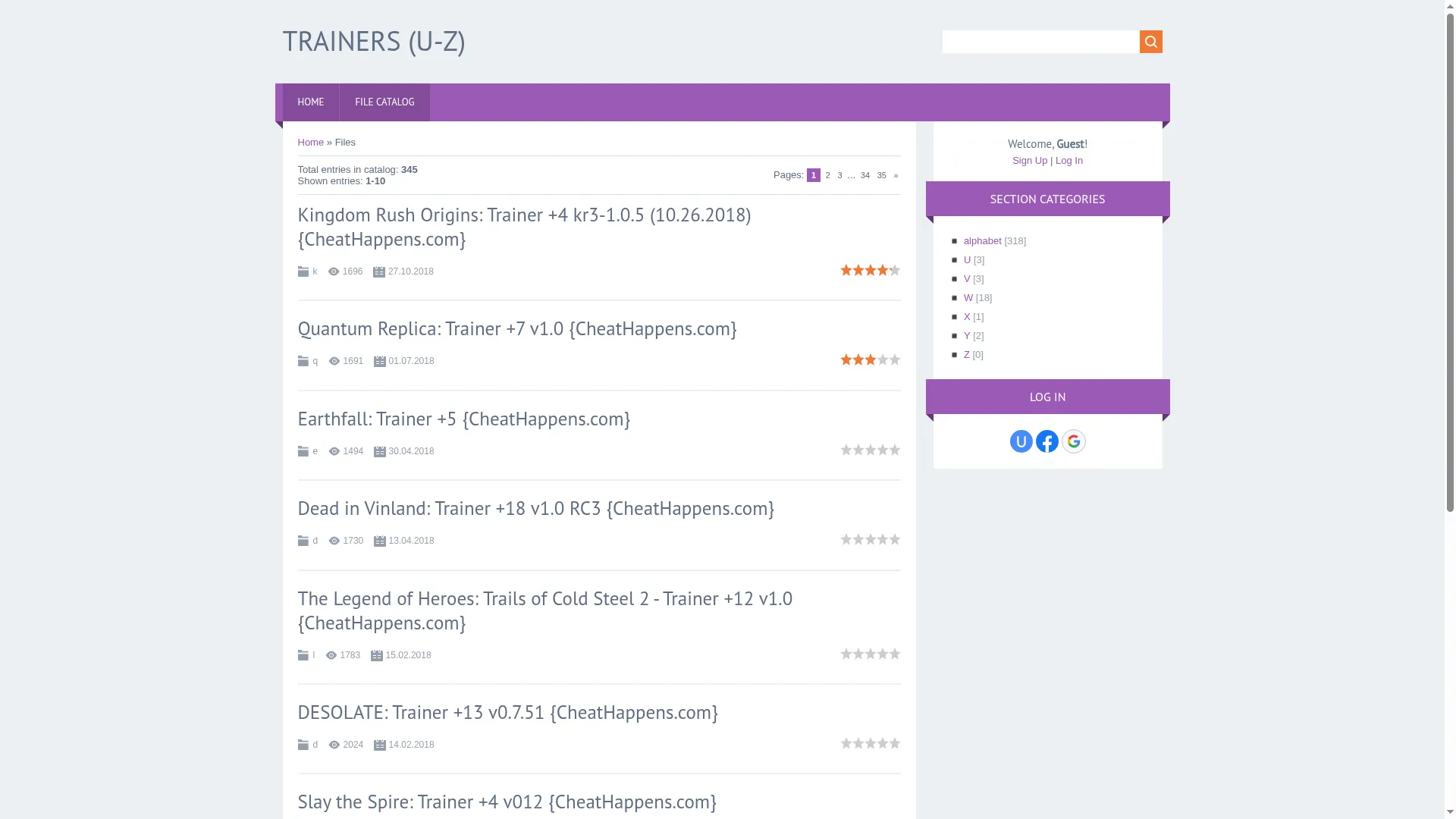
Task: Log in with the Google icon
Action: [x=1074, y=441]
